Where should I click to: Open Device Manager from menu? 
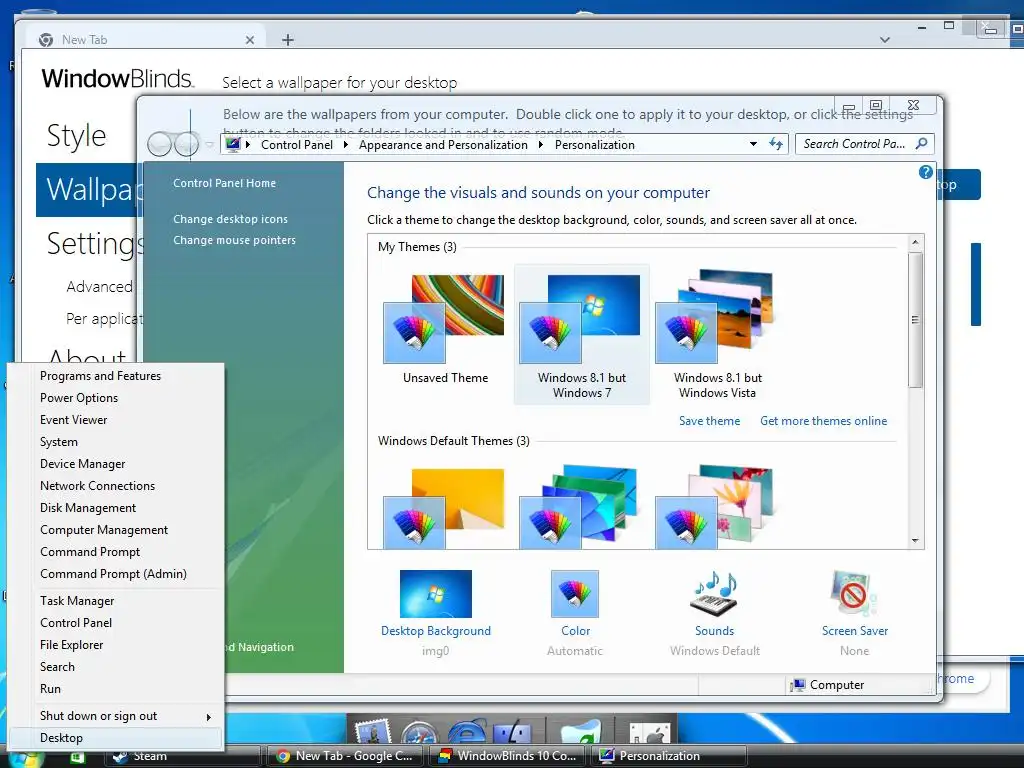82,464
